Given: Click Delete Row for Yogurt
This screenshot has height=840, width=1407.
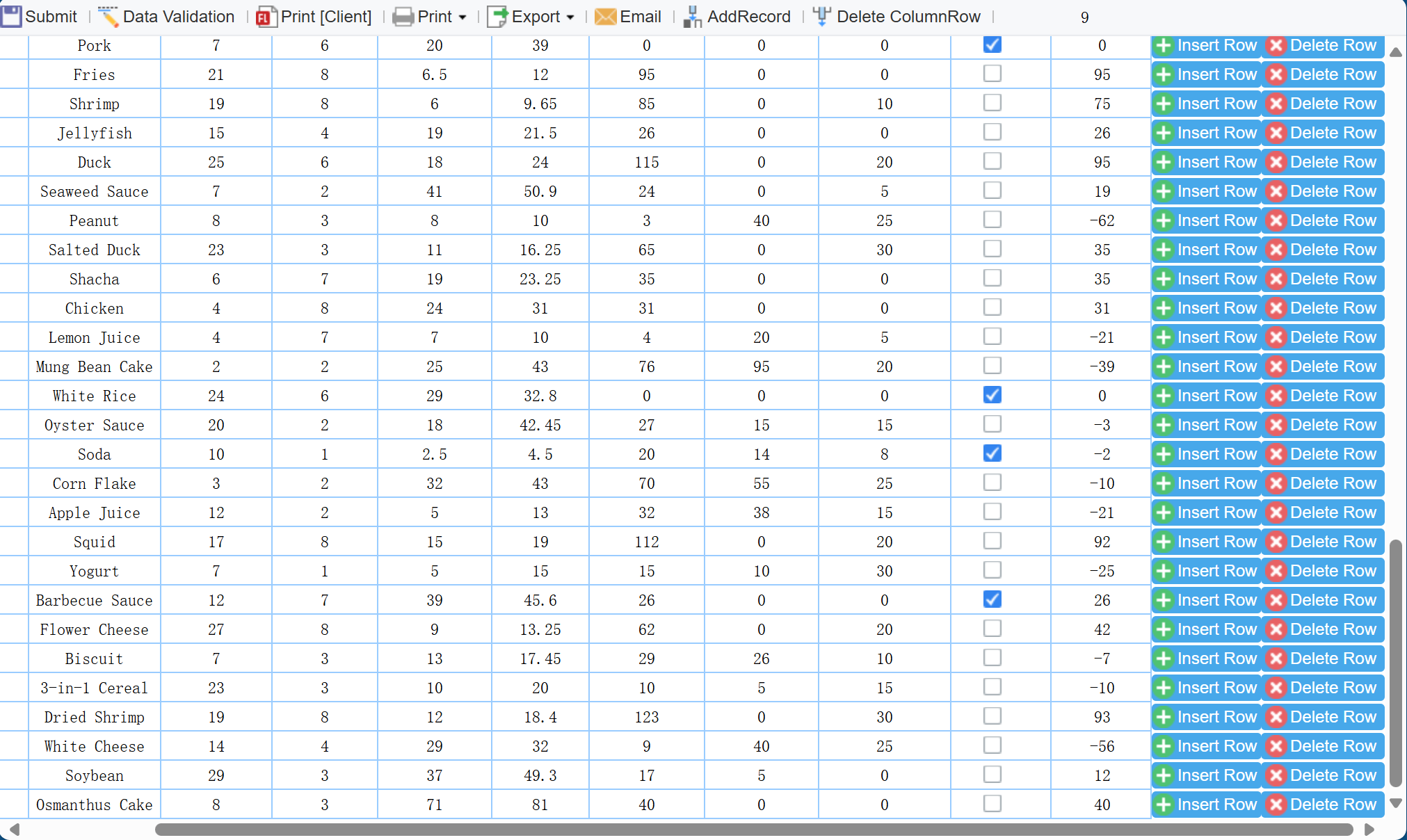Looking at the screenshot, I should point(1323,571).
